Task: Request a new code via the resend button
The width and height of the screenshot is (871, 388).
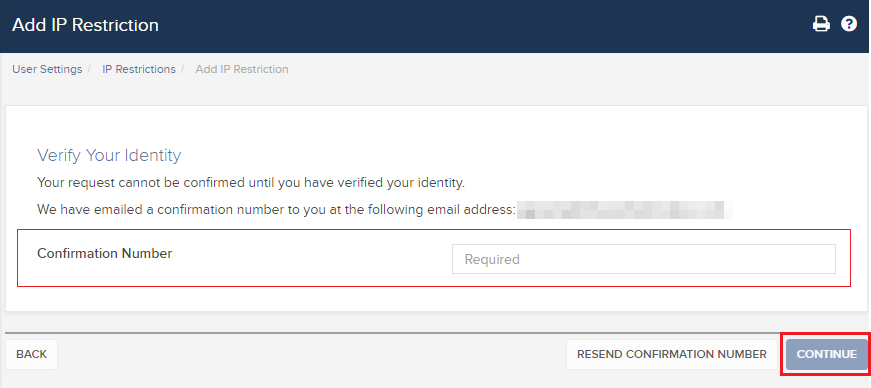Action: click(x=672, y=355)
